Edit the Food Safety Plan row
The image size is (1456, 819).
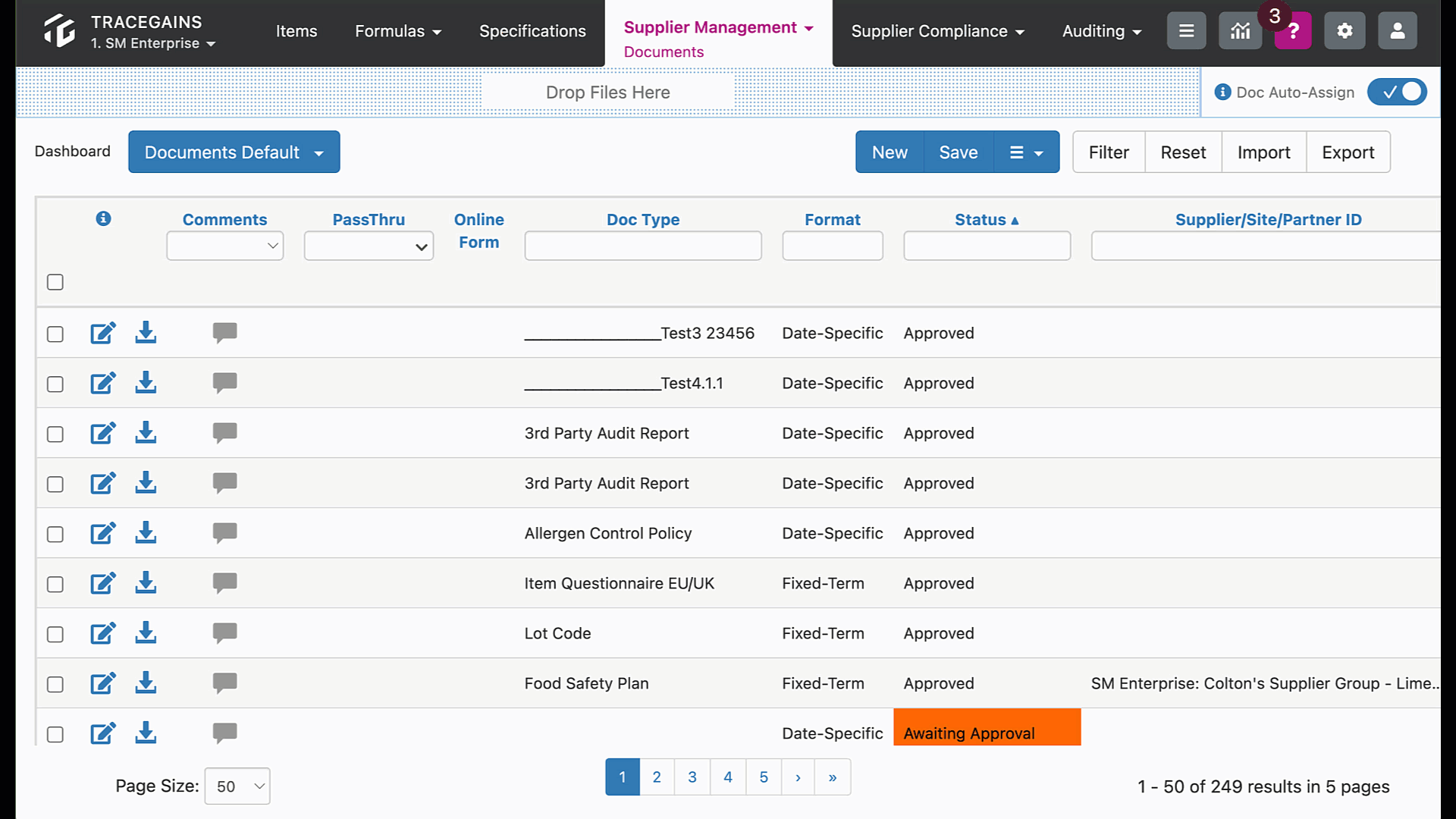103,683
